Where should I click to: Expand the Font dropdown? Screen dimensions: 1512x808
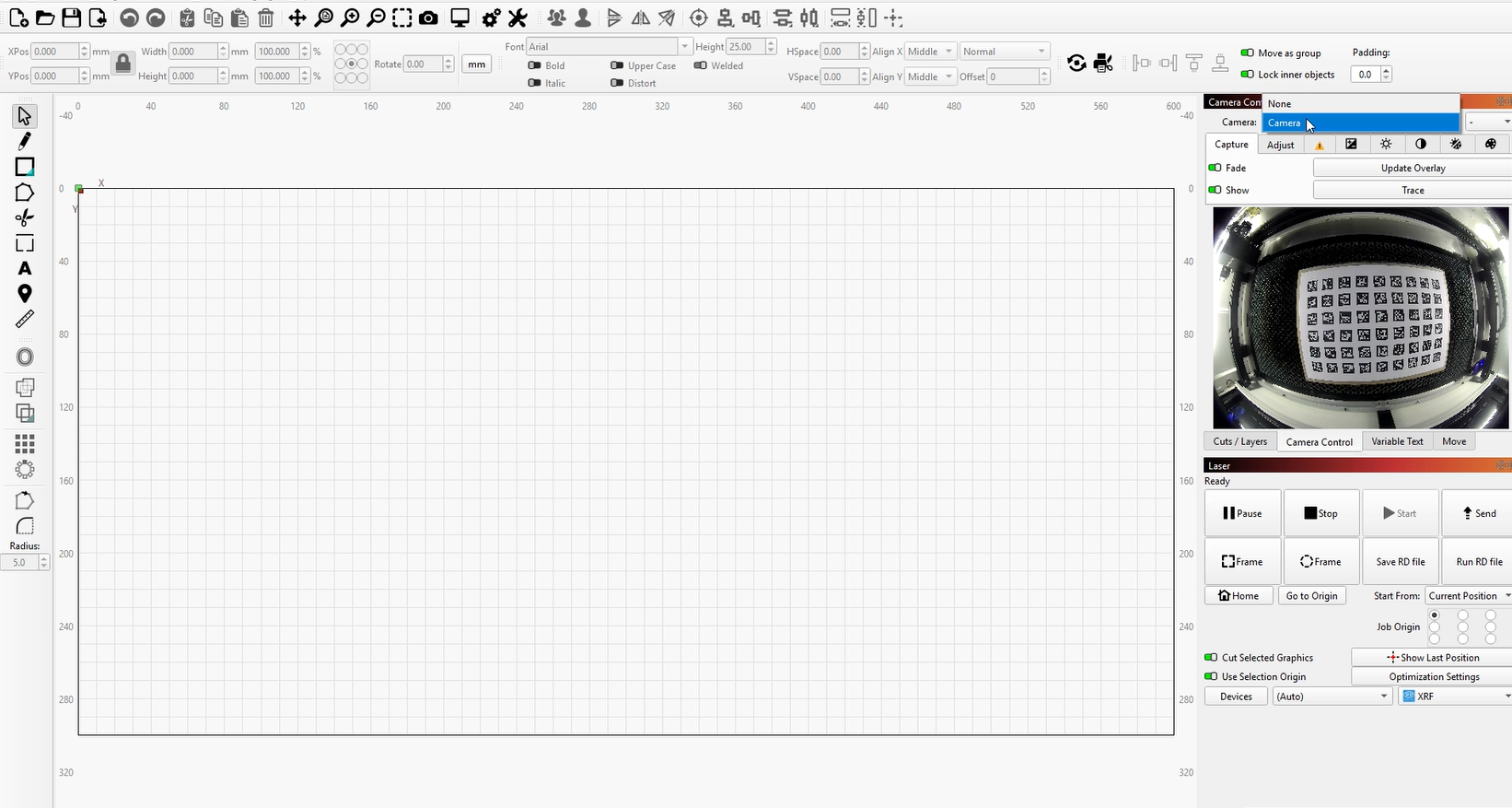click(684, 47)
